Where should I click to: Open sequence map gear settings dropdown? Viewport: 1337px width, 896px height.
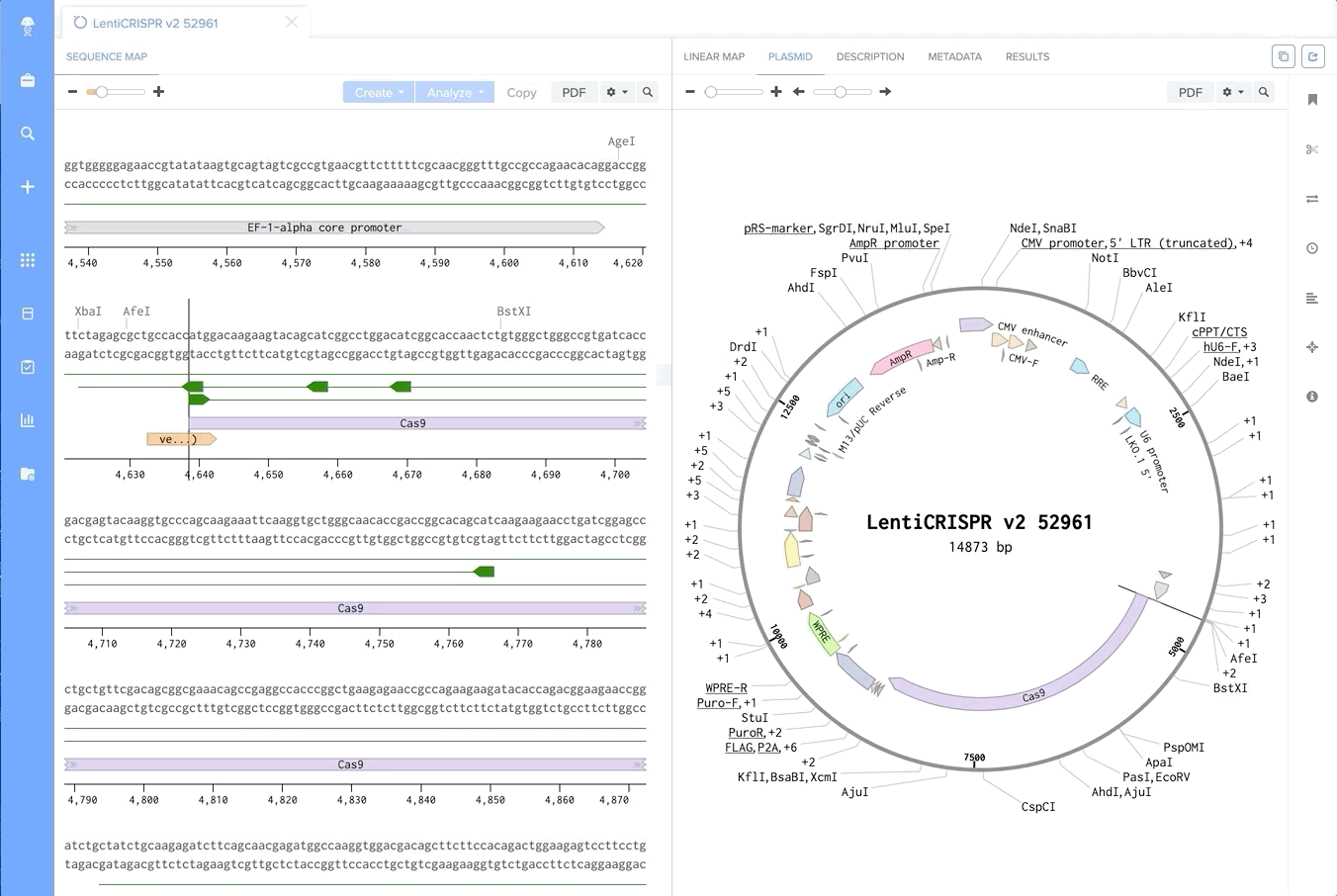617,92
